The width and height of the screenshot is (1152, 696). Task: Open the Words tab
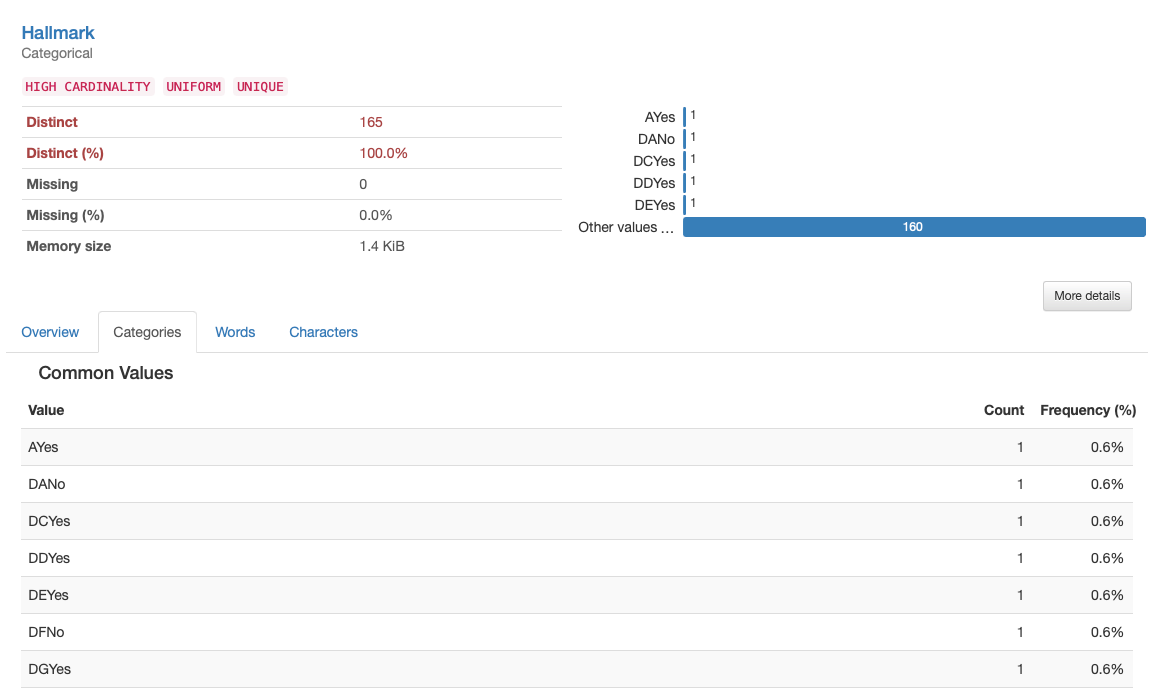(x=235, y=332)
